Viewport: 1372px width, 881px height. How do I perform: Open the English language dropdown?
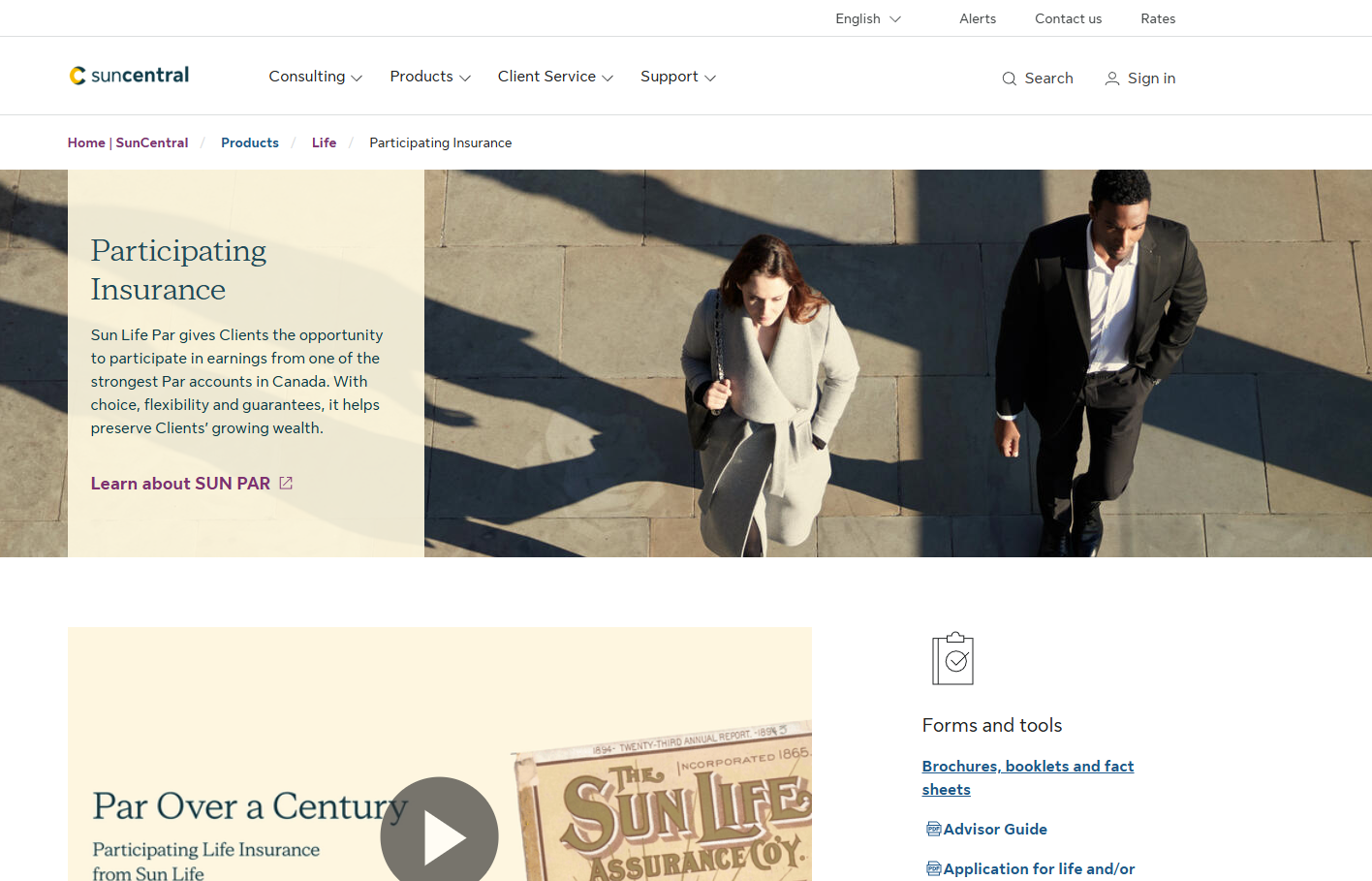[x=867, y=18]
